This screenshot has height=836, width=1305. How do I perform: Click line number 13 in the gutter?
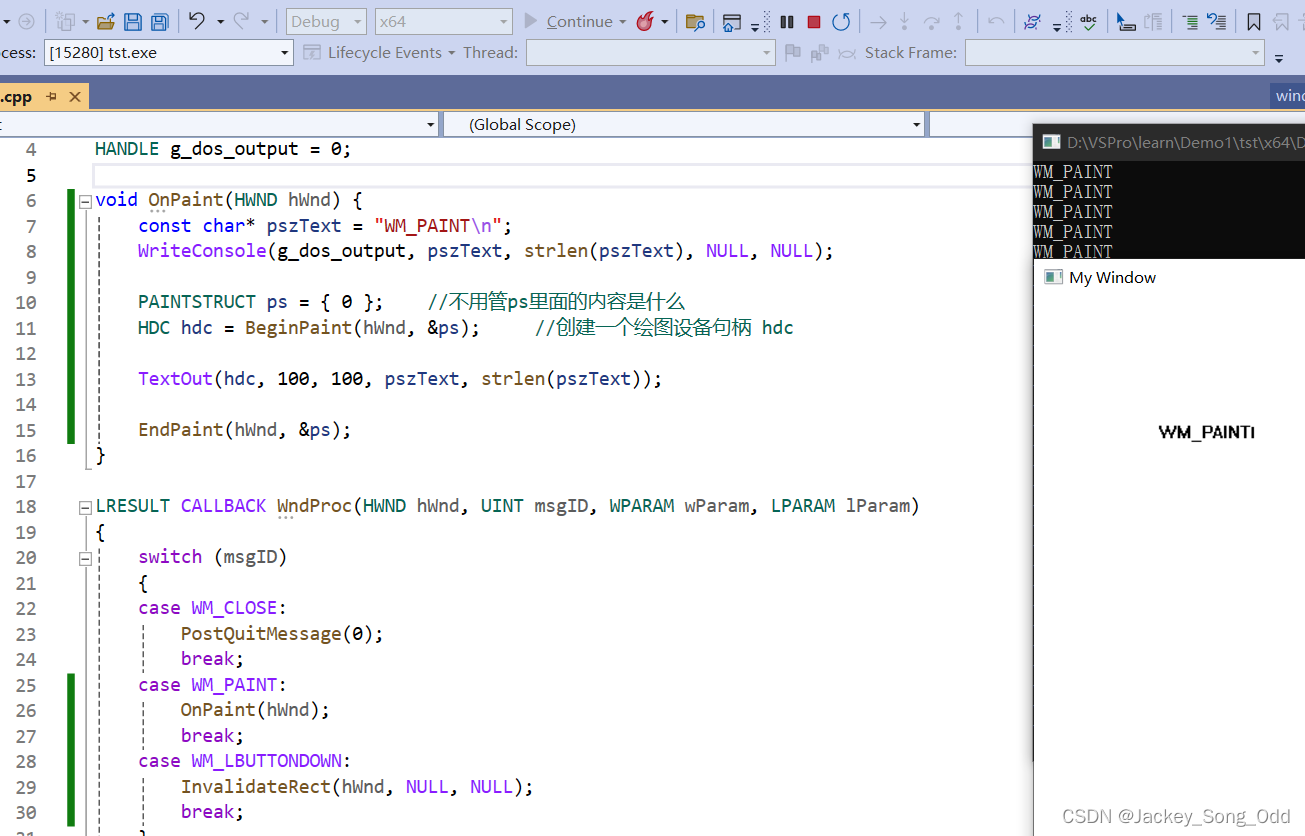(x=26, y=379)
